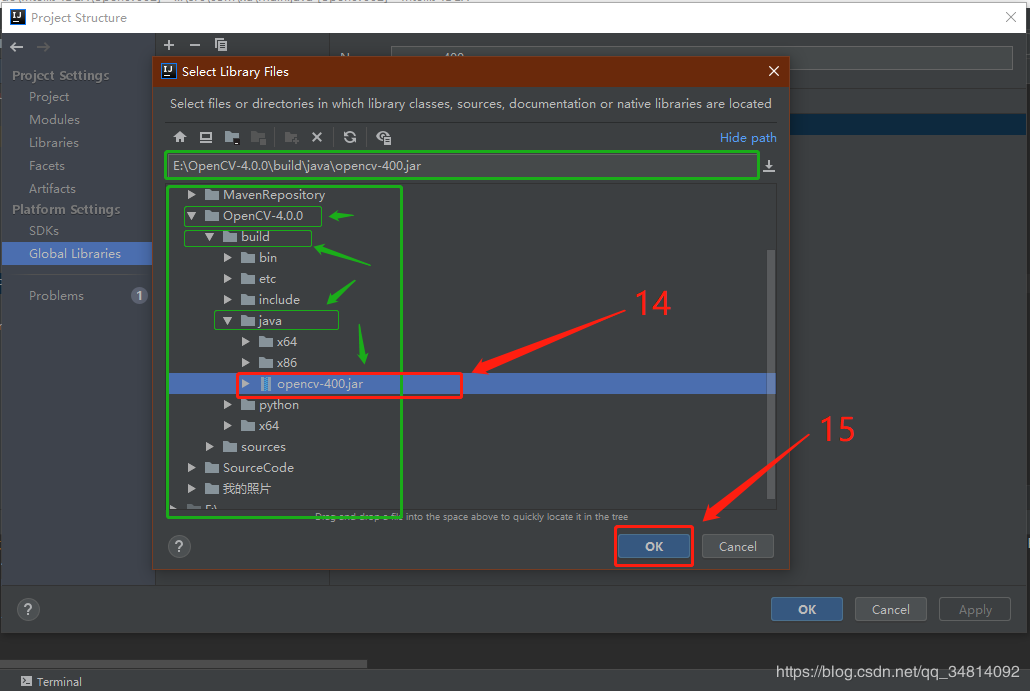The height and width of the screenshot is (691, 1030).
Task: Click the Hide path link
Action: click(x=748, y=137)
